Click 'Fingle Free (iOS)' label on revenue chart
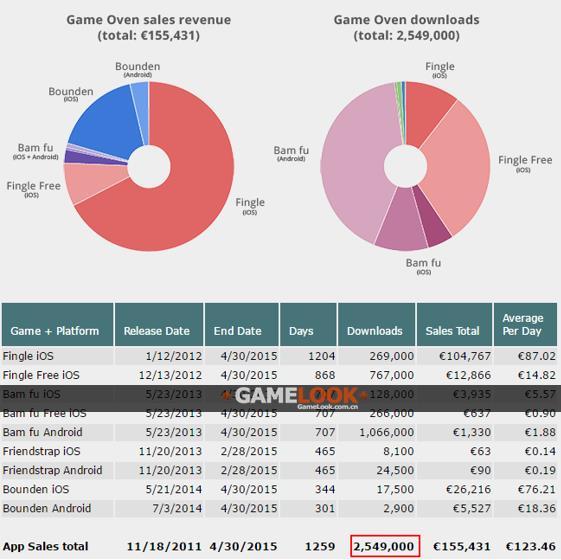This screenshot has height=560, width=561. 33,189
